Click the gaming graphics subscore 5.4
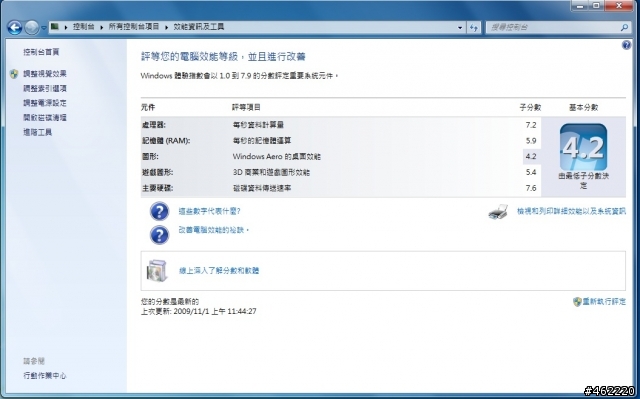This screenshot has width=640, height=399. [531, 172]
